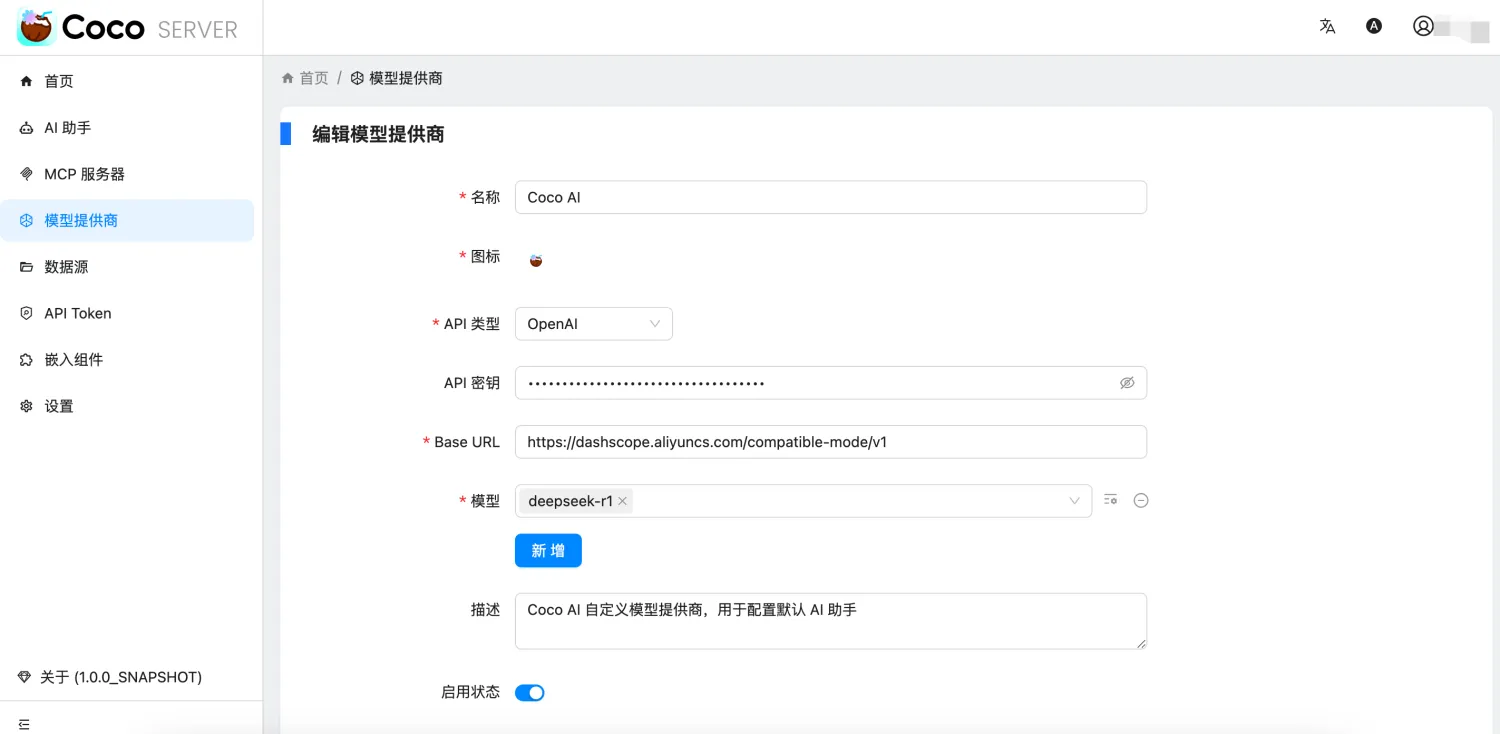This screenshot has width=1500, height=734.
Task: Click the diamond icon next to 关于
Action: (x=25, y=677)
